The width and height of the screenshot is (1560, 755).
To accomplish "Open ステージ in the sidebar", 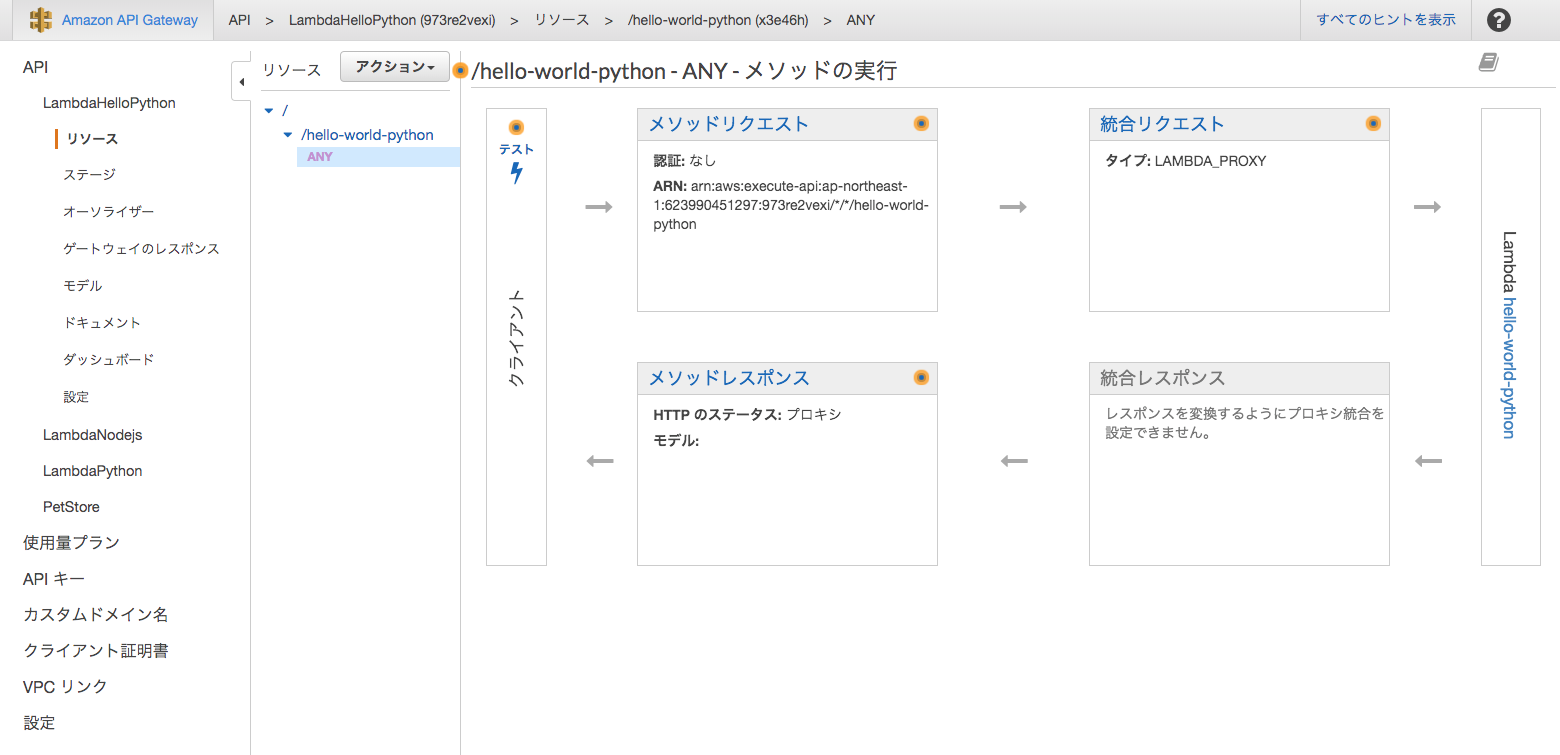I will tap(89, 175).
